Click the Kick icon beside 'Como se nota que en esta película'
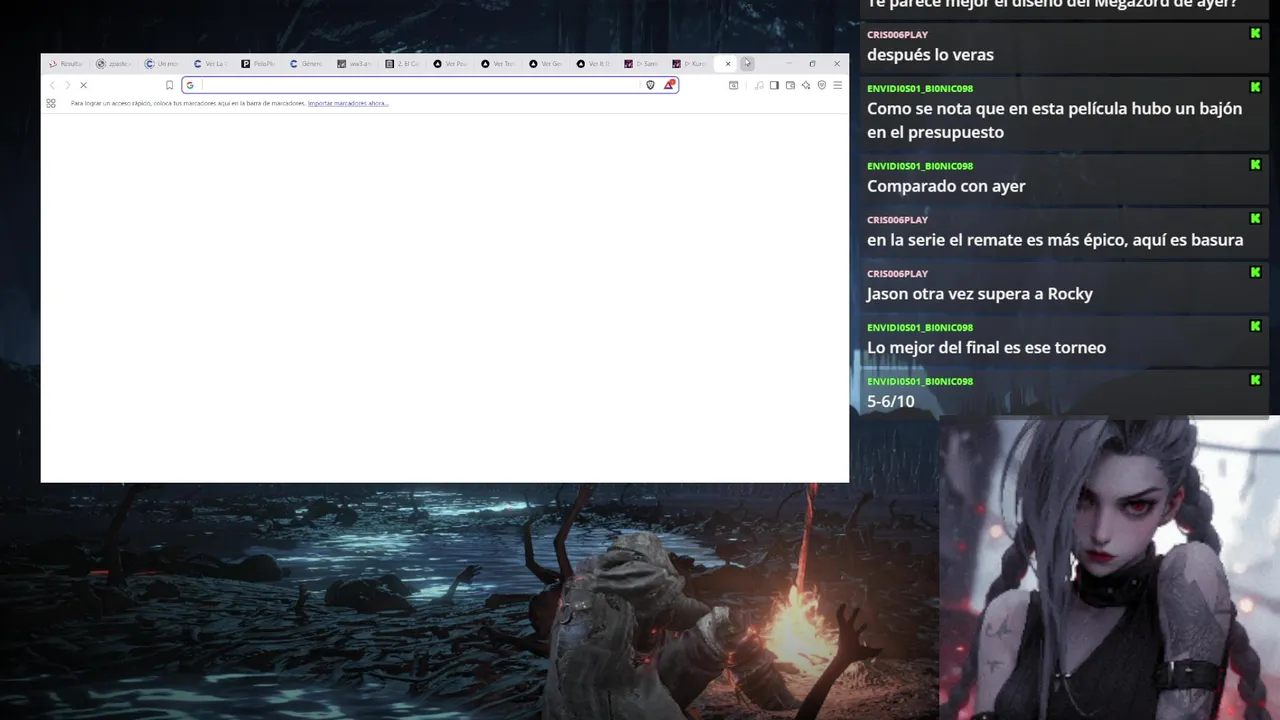 1255,88
